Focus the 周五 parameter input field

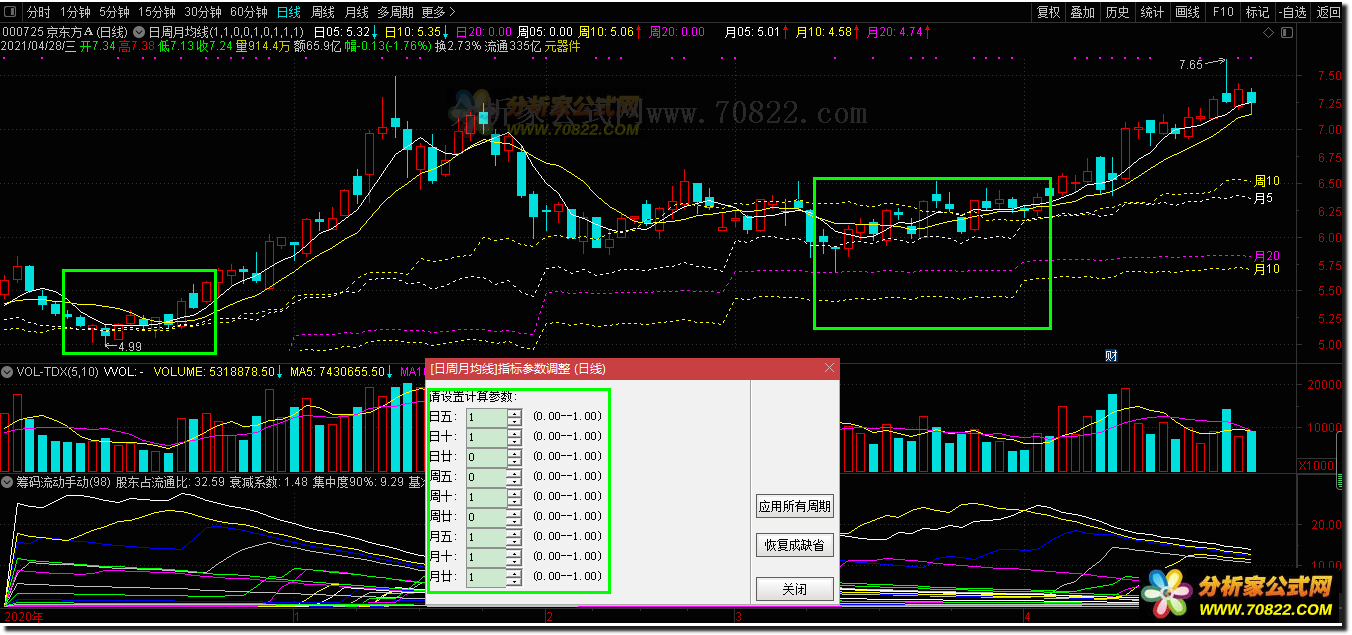point(486,476)
